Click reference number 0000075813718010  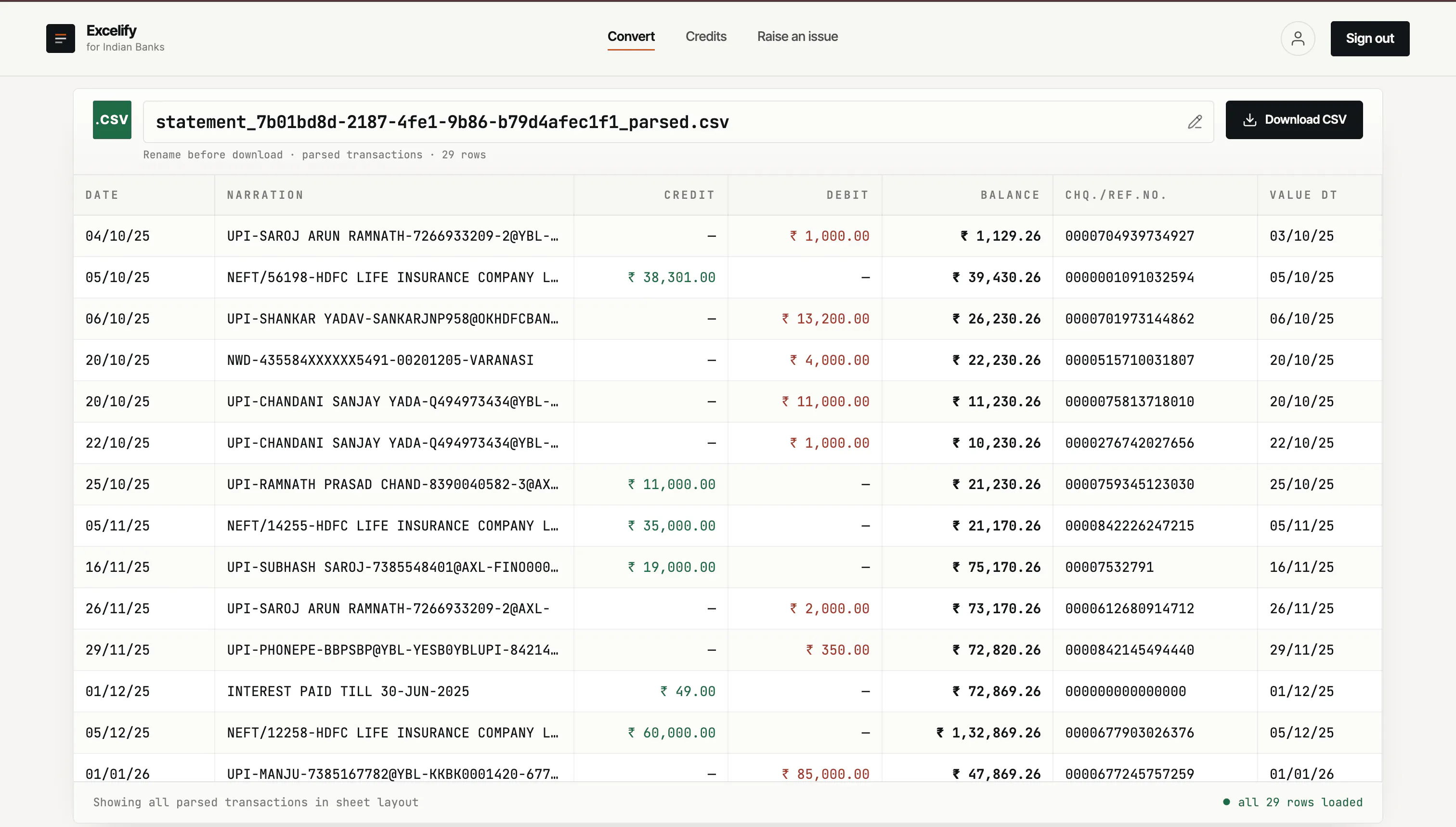pyautogui.click(x=1130, y=401)
